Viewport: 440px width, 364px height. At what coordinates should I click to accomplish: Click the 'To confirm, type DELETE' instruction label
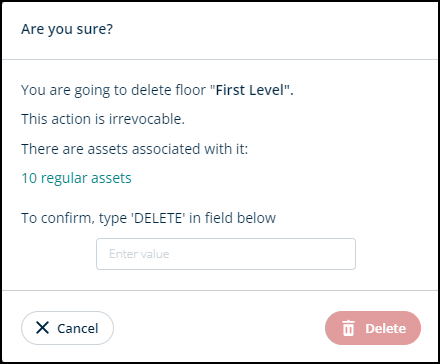click(148, 218)
